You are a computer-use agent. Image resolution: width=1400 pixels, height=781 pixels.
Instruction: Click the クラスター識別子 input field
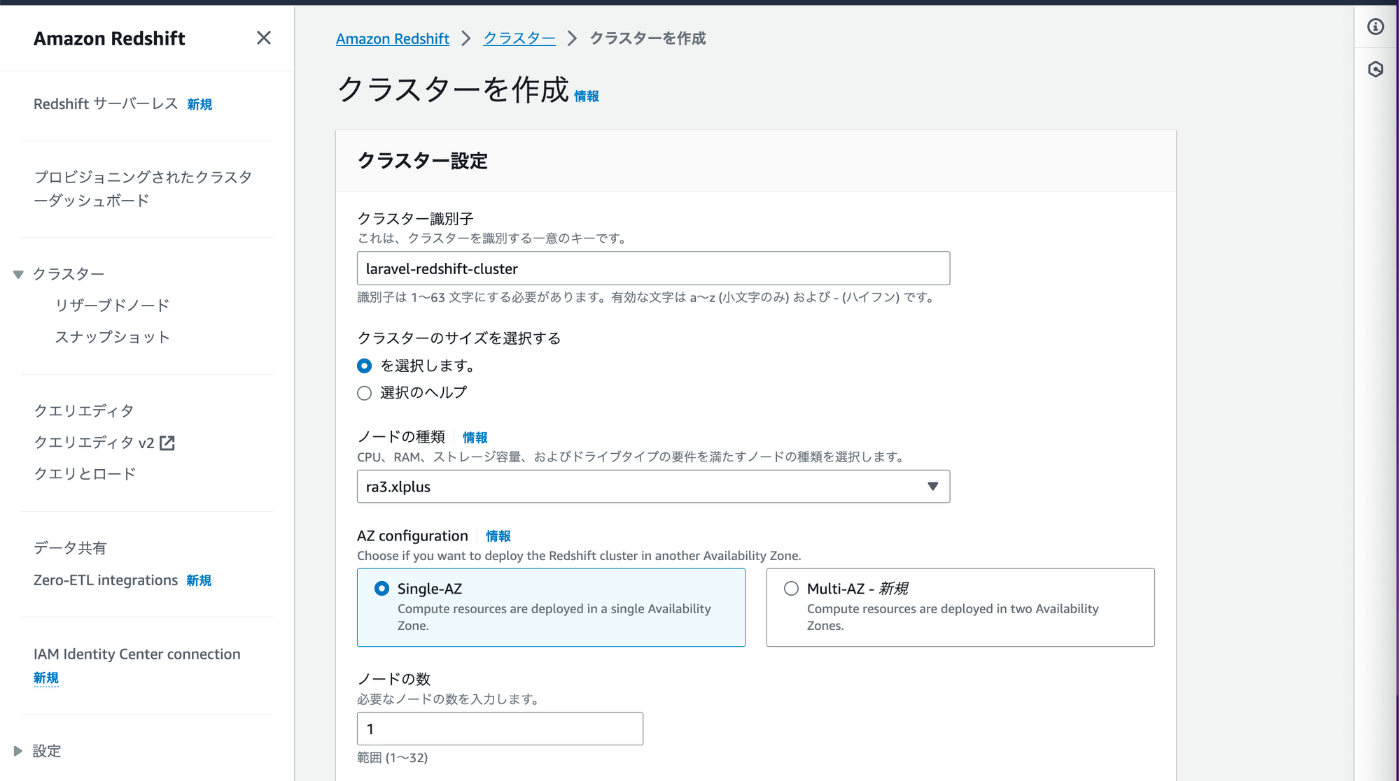[653, 268]
